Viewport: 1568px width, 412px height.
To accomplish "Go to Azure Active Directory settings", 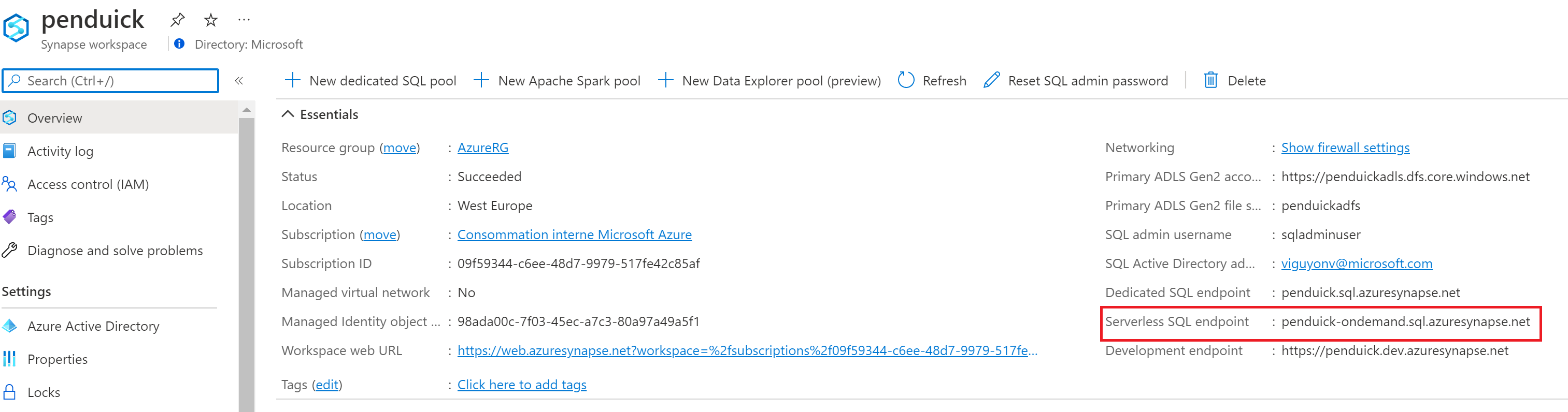I will pos(93,326).
